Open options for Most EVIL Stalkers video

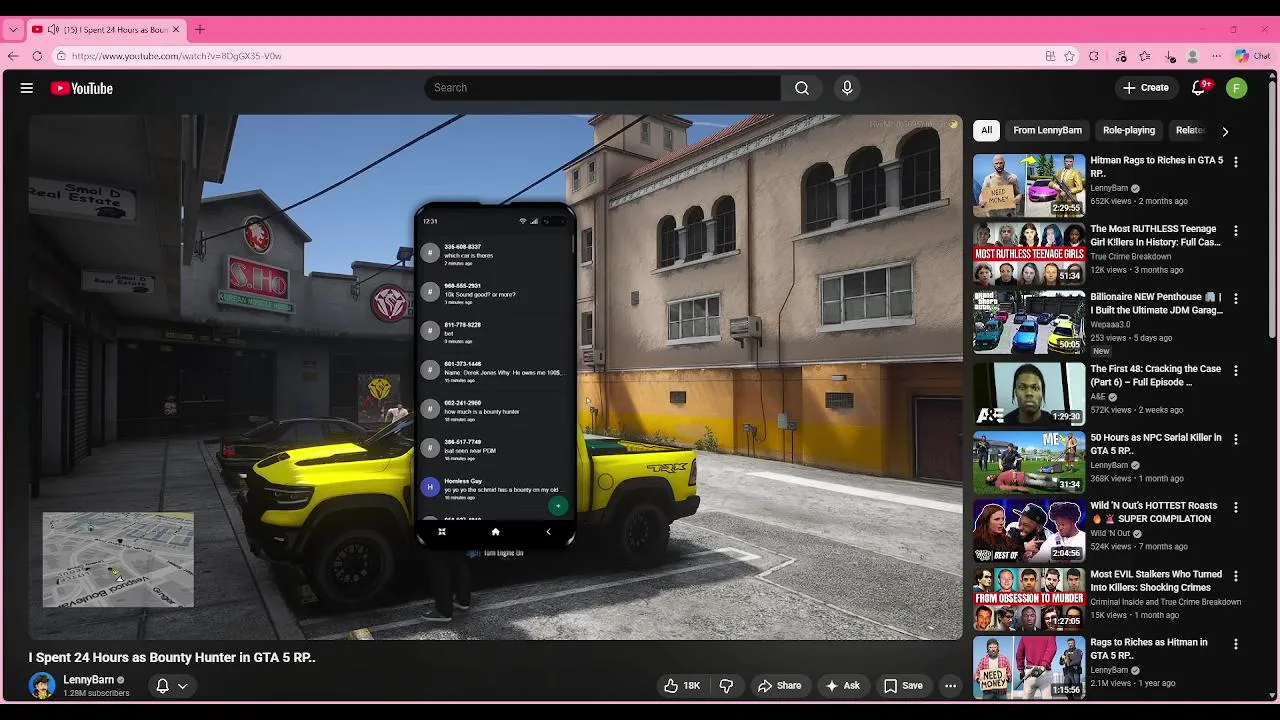pos(1236,577)
